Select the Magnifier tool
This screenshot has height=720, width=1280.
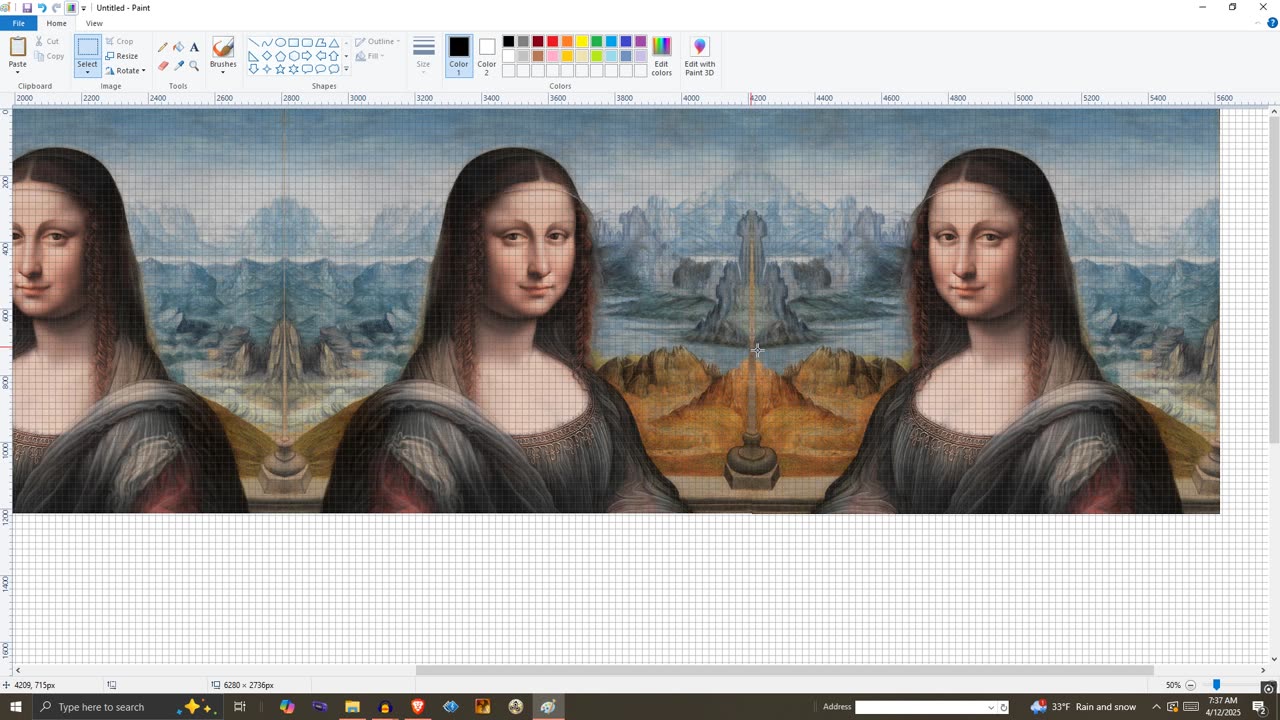click(x=194, y=66)
